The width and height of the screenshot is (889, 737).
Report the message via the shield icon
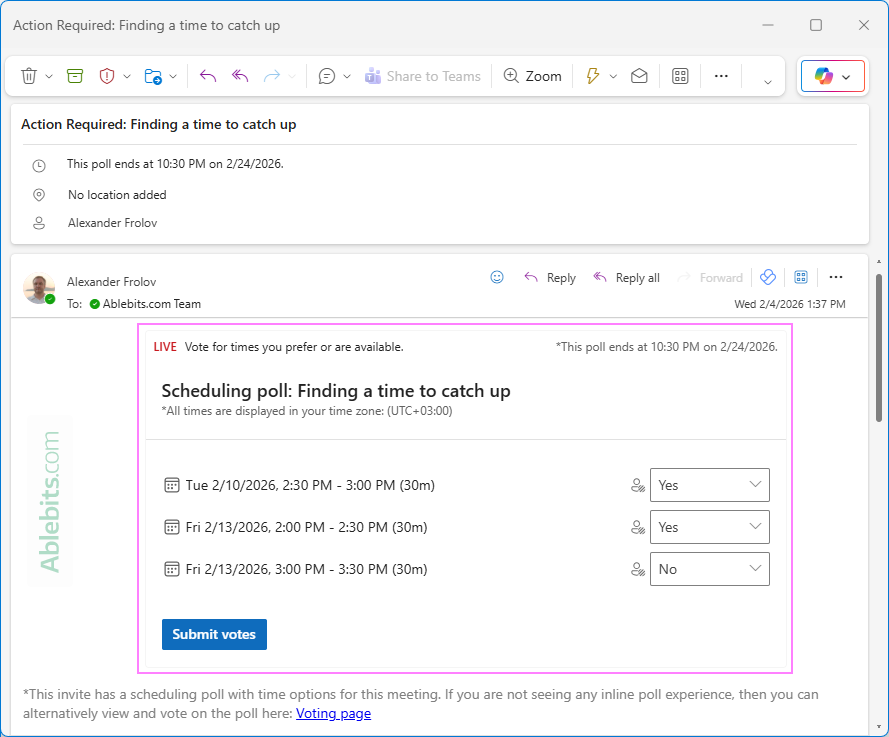tap(108, 75)
